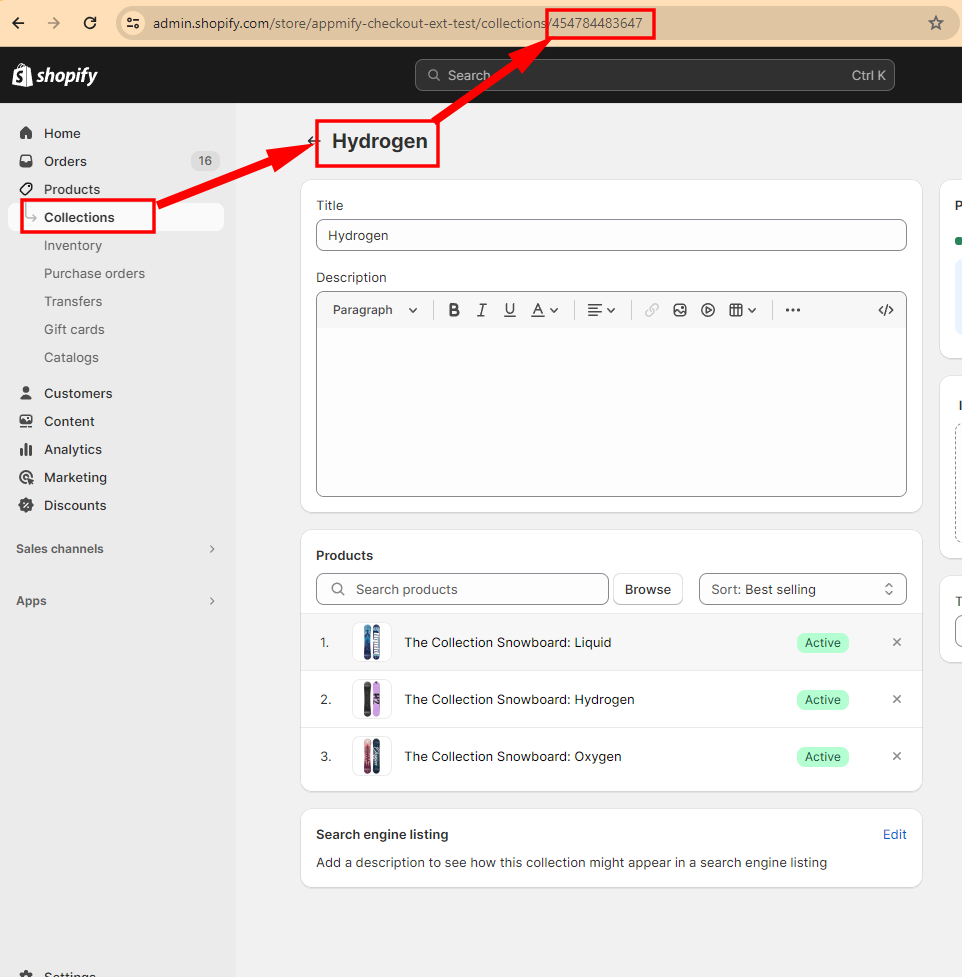The width and height of the screenshot is (962, 977).
Task: Open Inventory in the sidebar
Action: [x=73, y=245]
